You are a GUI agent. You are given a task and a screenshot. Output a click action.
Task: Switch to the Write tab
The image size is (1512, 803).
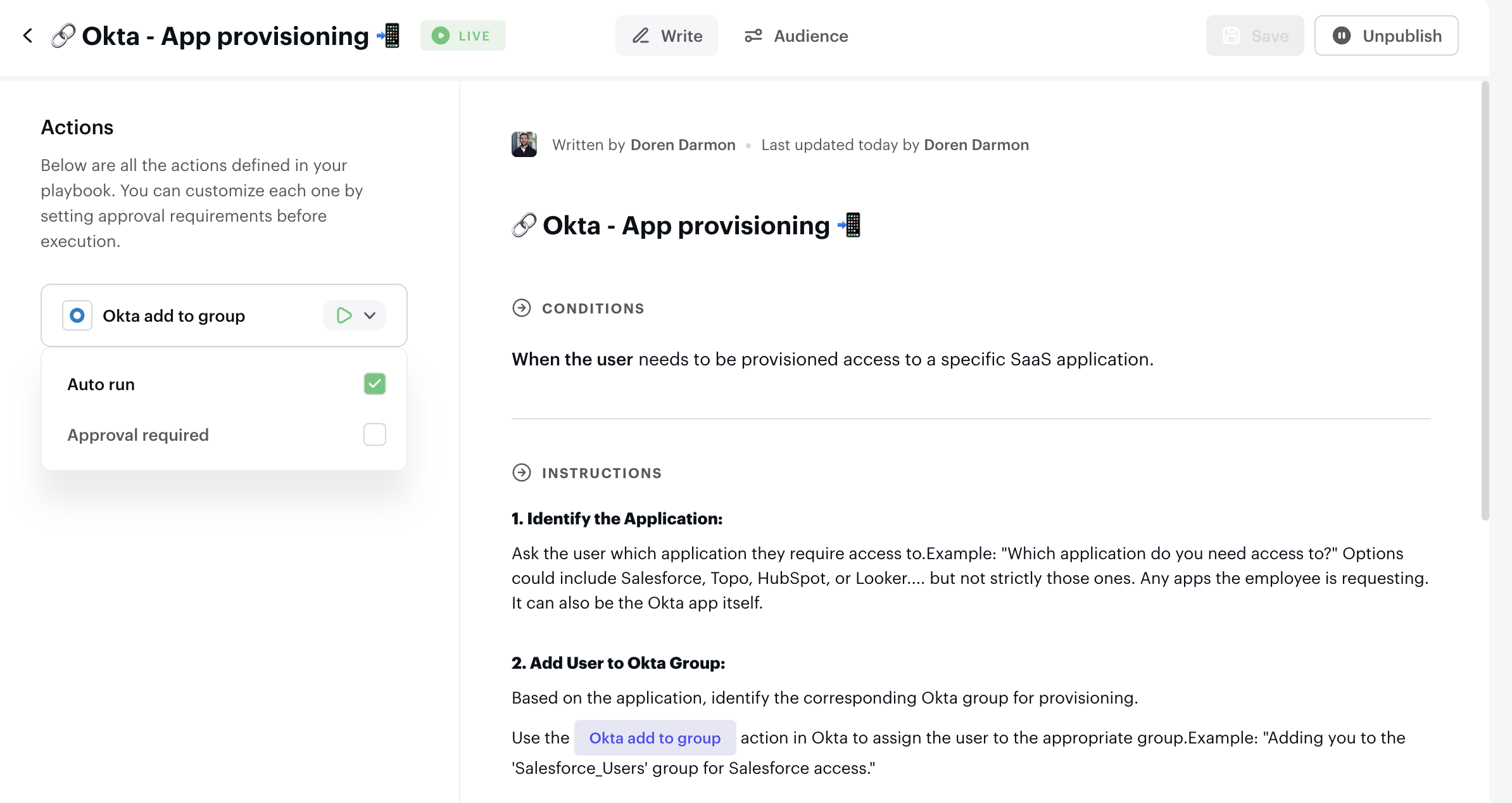point(667,35)
